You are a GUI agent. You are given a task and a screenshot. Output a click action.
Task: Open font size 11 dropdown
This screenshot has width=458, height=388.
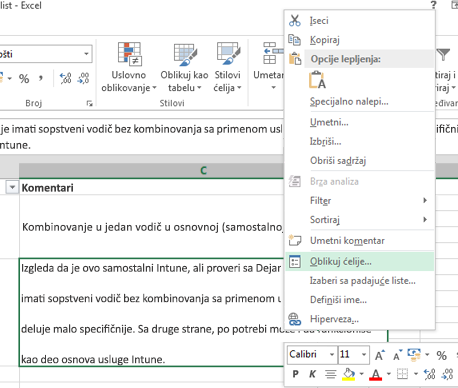[x=364, y=355]
